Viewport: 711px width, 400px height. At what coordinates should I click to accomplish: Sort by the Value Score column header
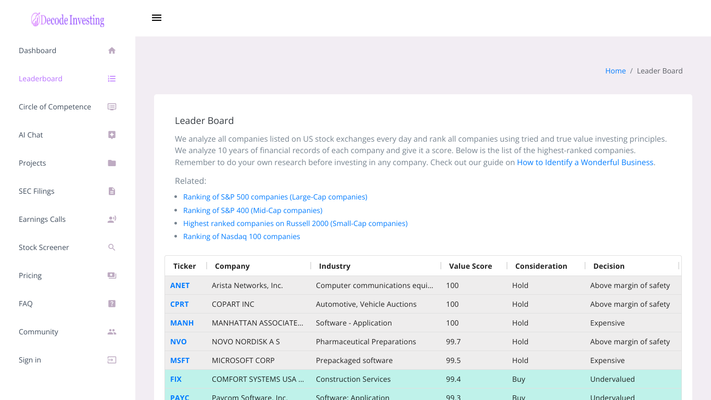[470, 266]
